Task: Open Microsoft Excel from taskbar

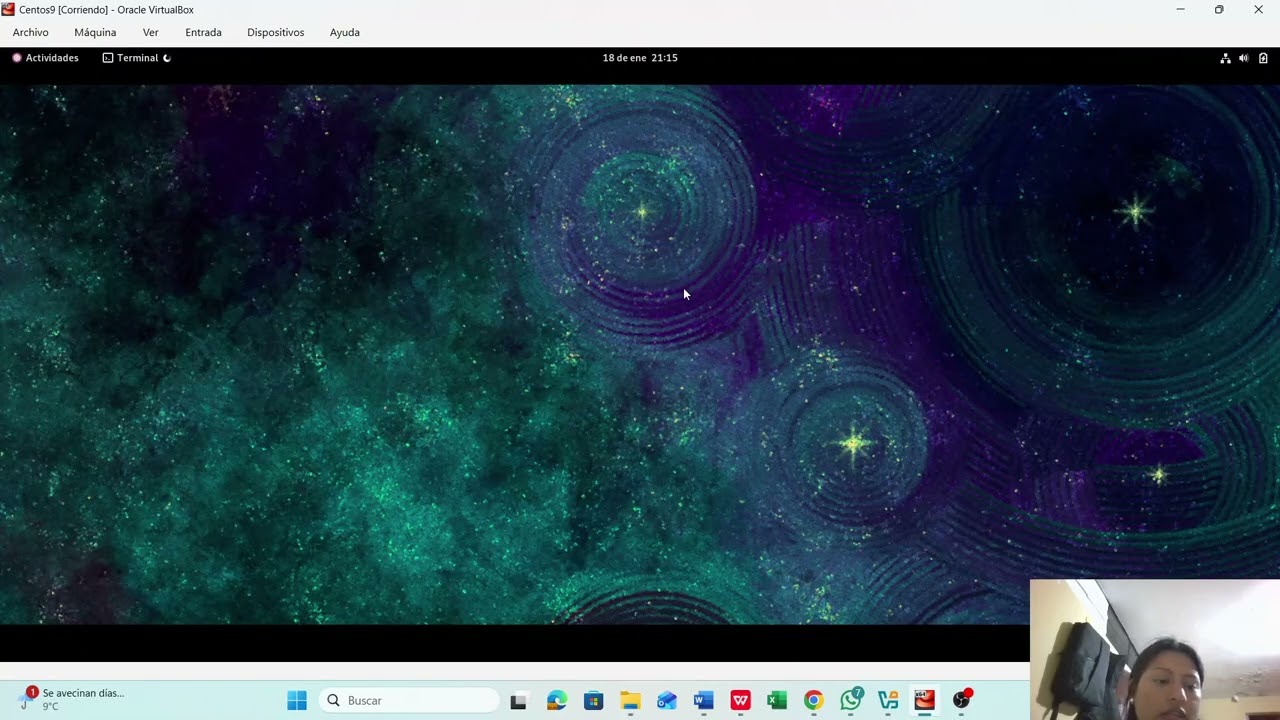Action: pos(777,700)
